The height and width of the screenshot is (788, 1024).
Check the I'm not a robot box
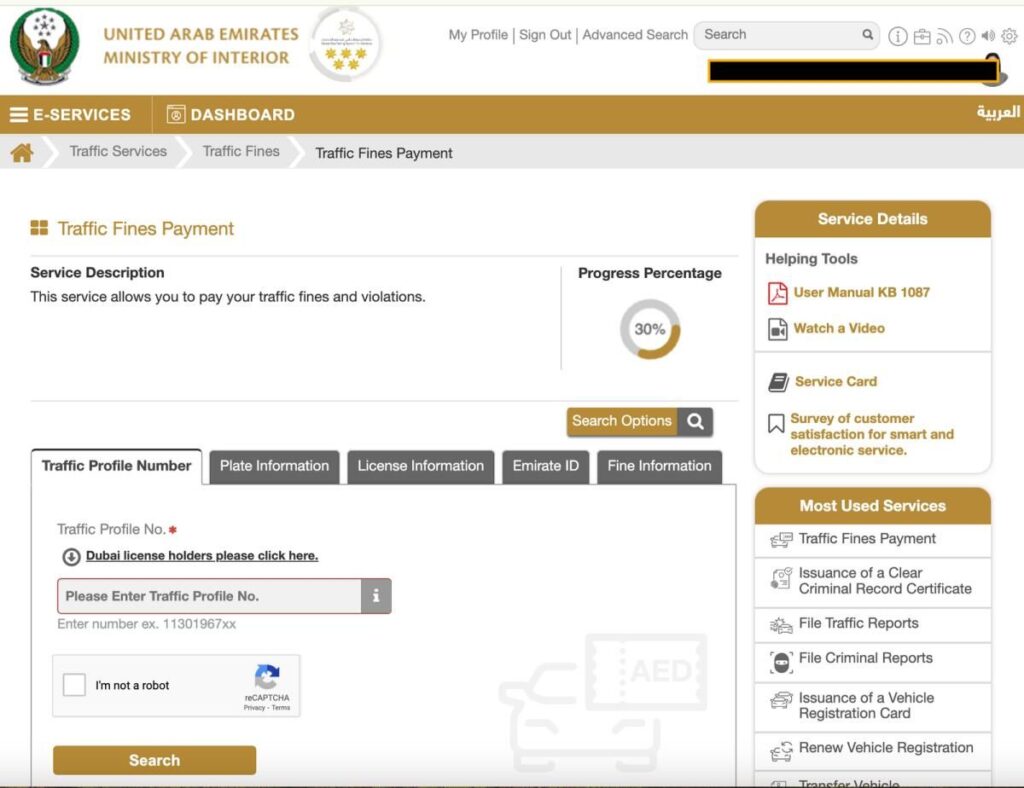click(x=74, y=685)
